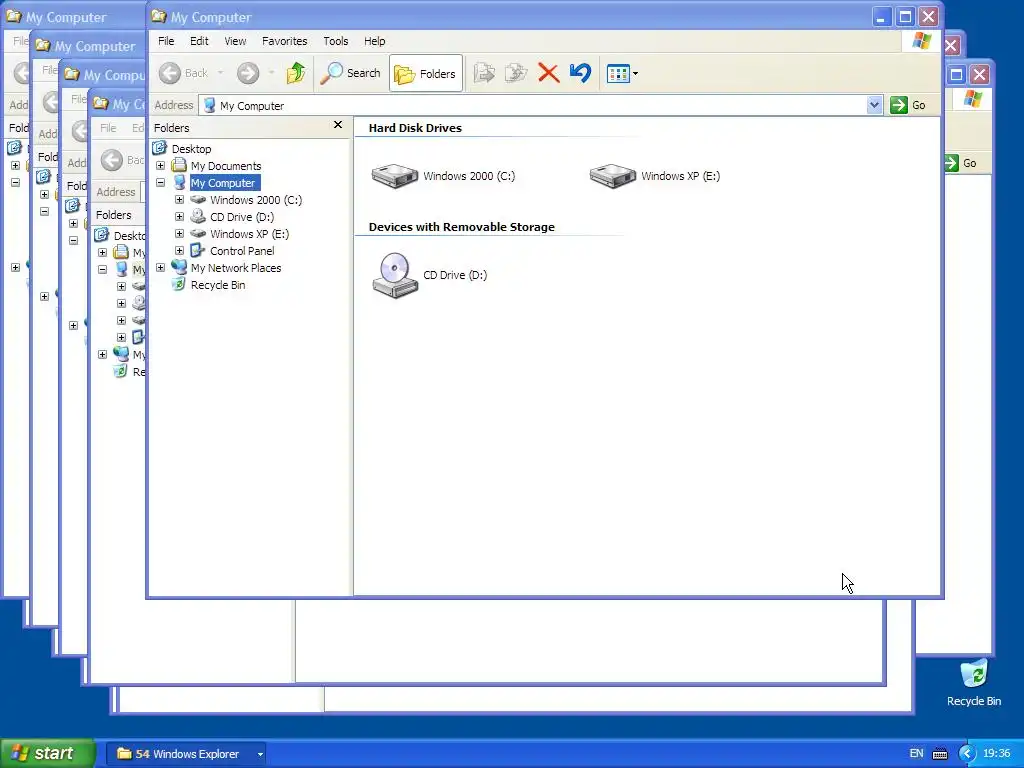The image size is (1024, 768).
Task: Expand My Network Places tree node
Action: 161,268
